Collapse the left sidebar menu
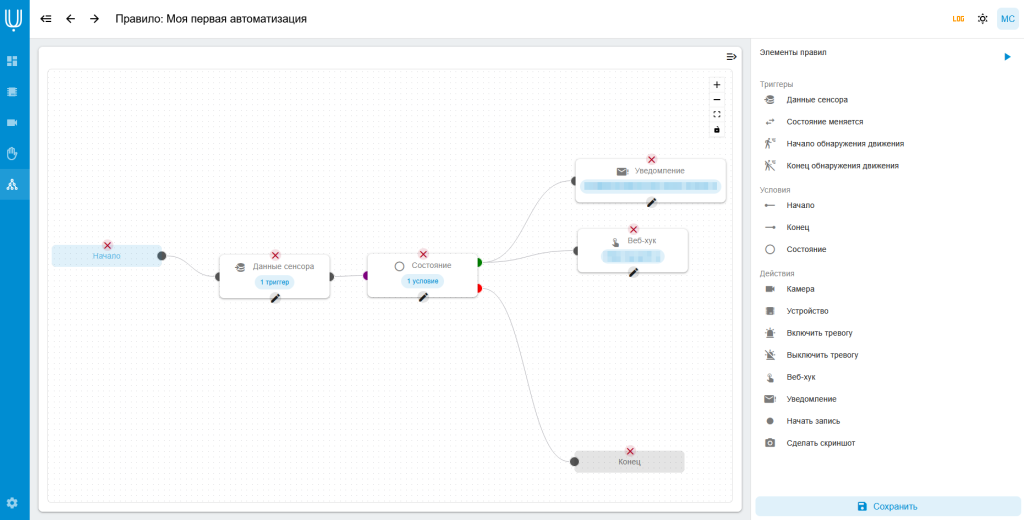 coord(46,19)
